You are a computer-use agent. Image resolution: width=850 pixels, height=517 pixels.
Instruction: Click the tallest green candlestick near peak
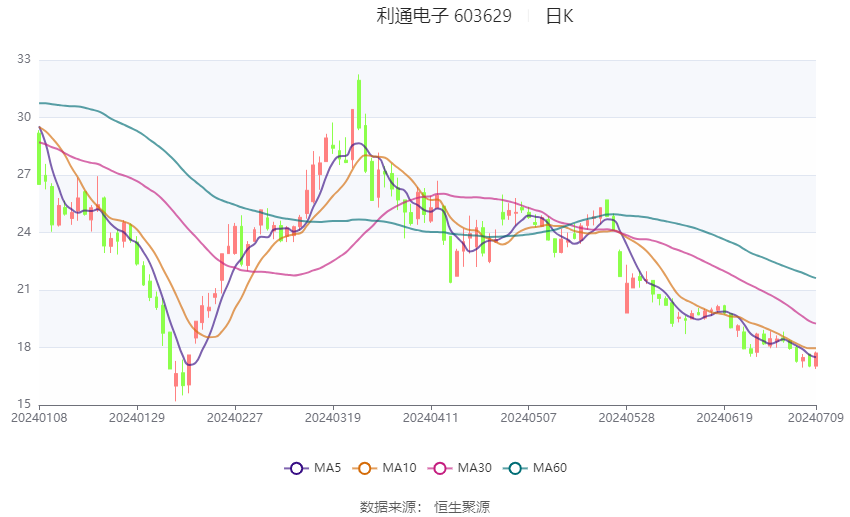coord(359,105)
